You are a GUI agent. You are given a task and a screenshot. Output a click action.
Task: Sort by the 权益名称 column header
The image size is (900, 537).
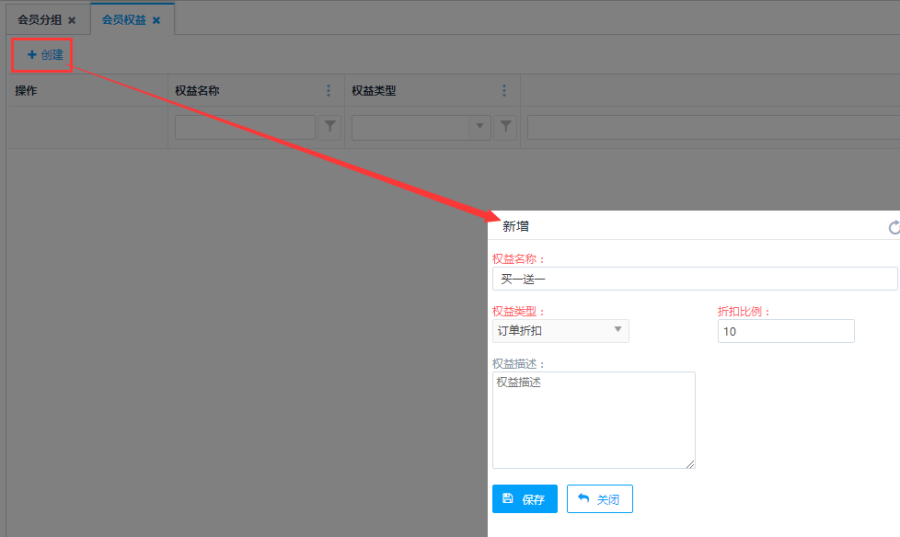pyautogui.click(x=197, y=91)
